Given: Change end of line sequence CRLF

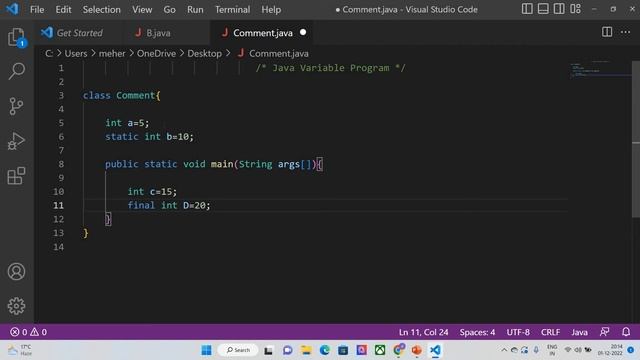Looking at the screenshot, I should click(550, 332).
